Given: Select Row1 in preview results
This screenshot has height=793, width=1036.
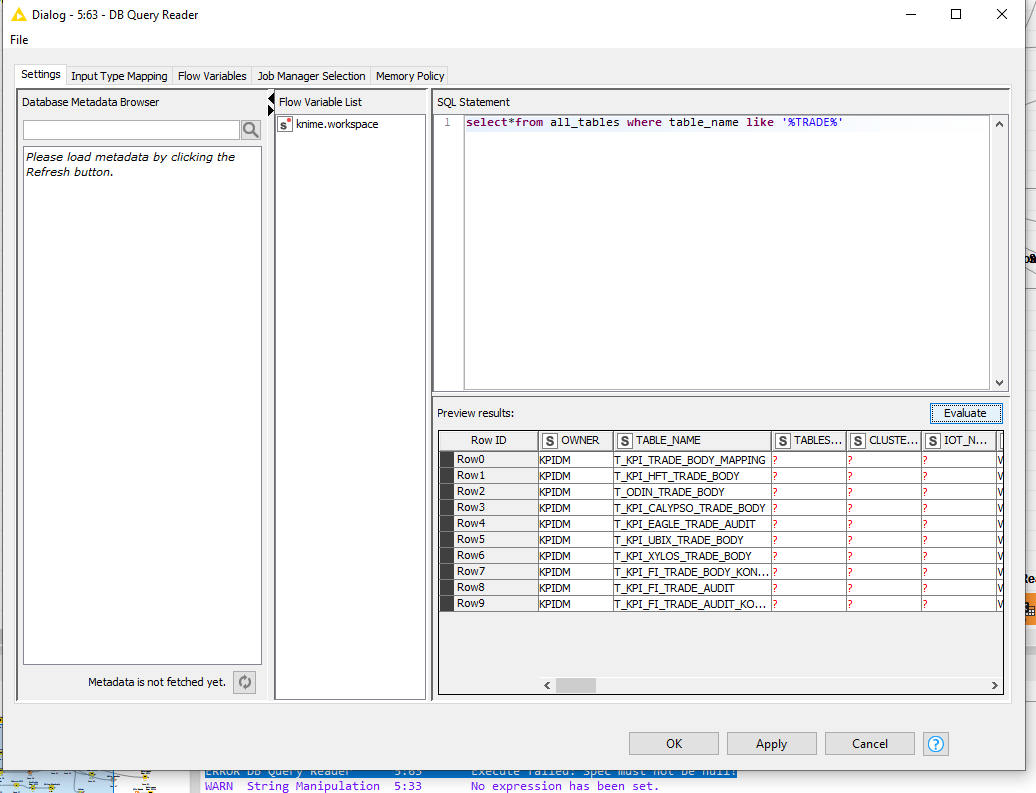Looking at the screenshot, I should pyautogui.click(x=489, y=476).
